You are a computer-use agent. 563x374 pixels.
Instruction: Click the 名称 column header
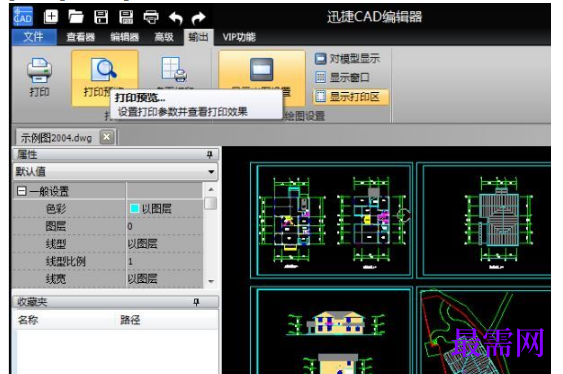click(x=28, y=320)
